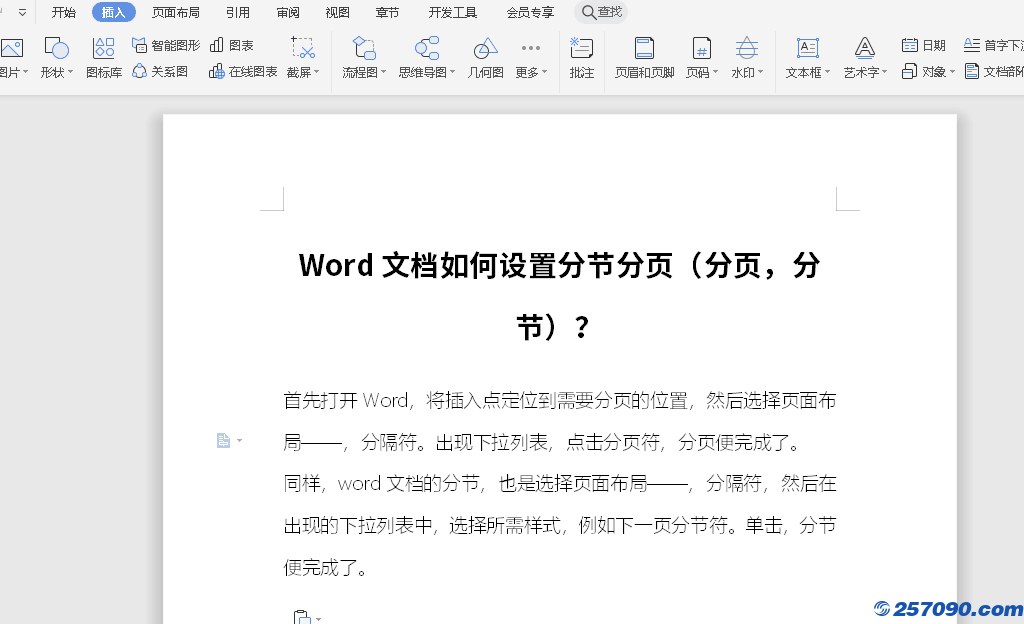Open quick access toolbar customize arrow
The image size is (1024, 624).
(22, 12)
